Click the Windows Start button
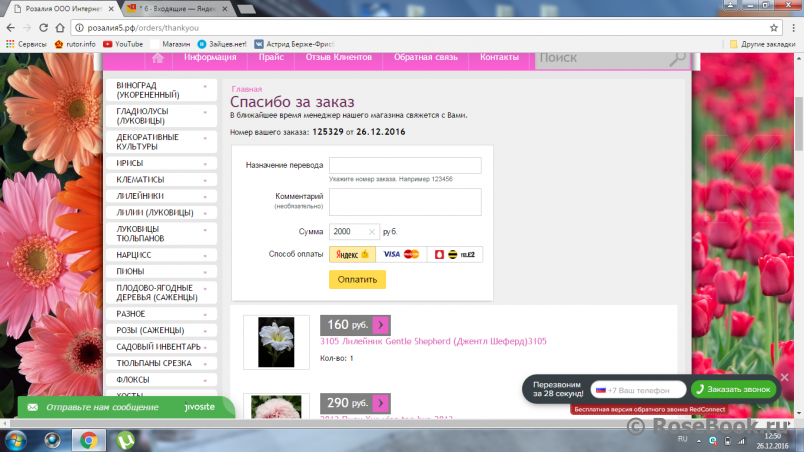 (x=15, y=441)
